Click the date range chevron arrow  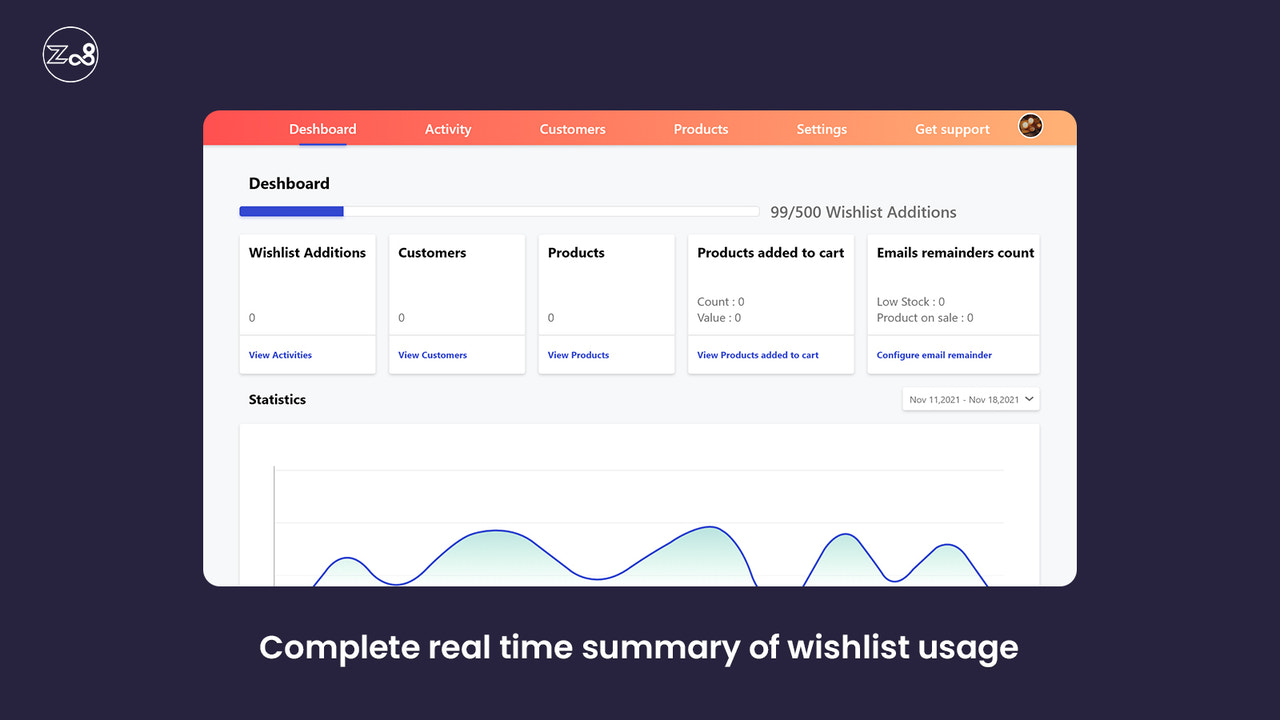point(1029,398)
